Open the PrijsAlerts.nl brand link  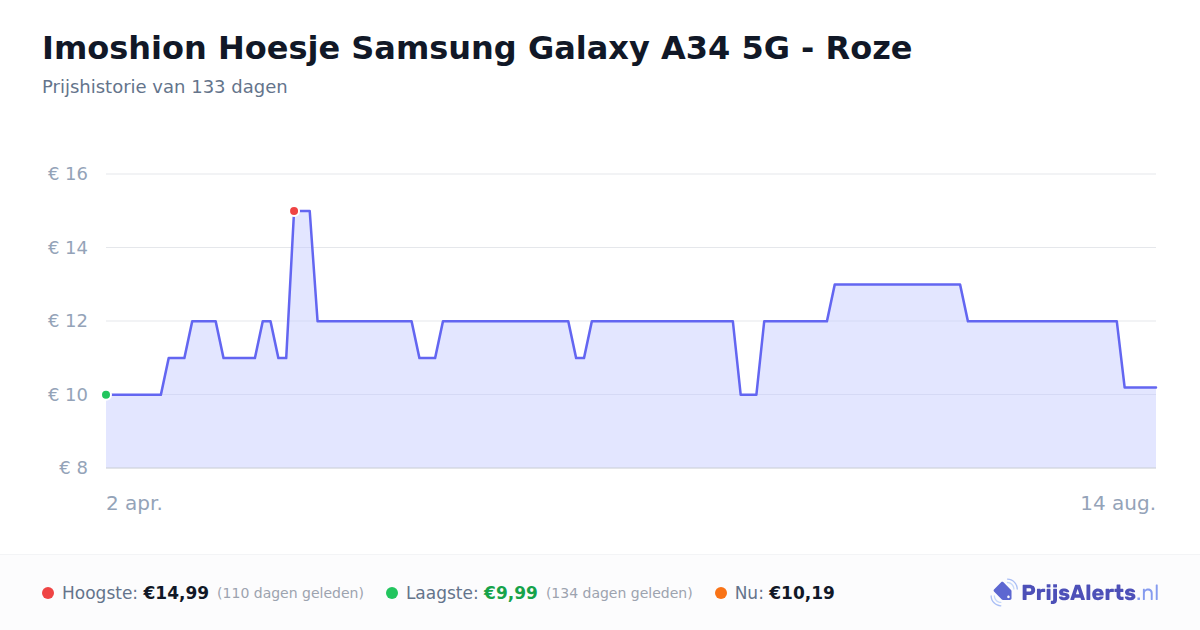pos(1075,593)
